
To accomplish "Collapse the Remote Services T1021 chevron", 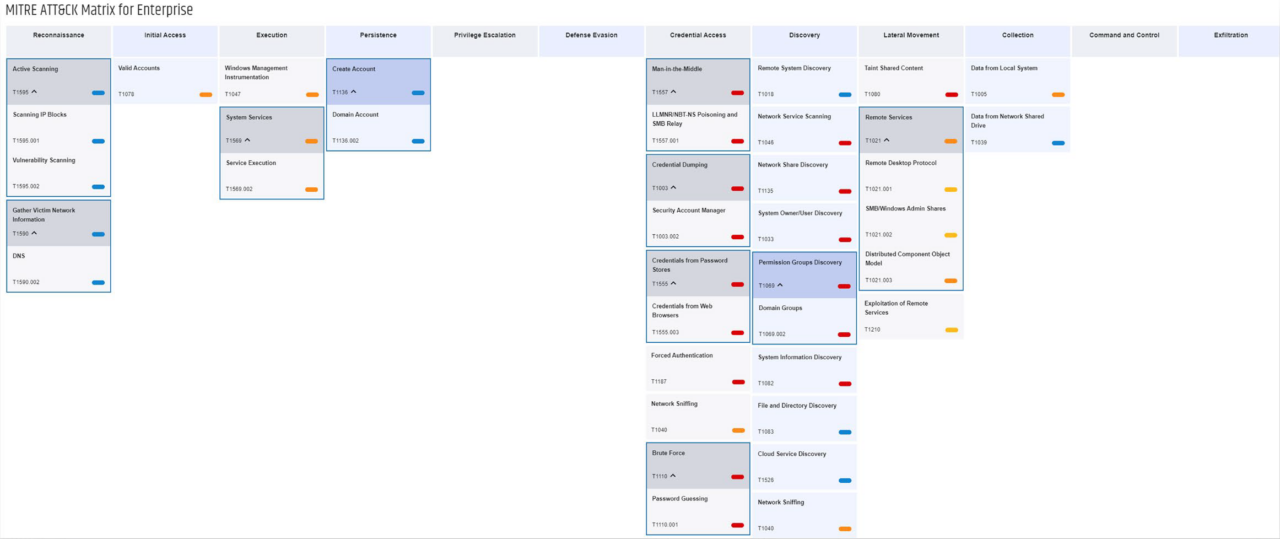I will pyautogui.click(x=887, y=140).
